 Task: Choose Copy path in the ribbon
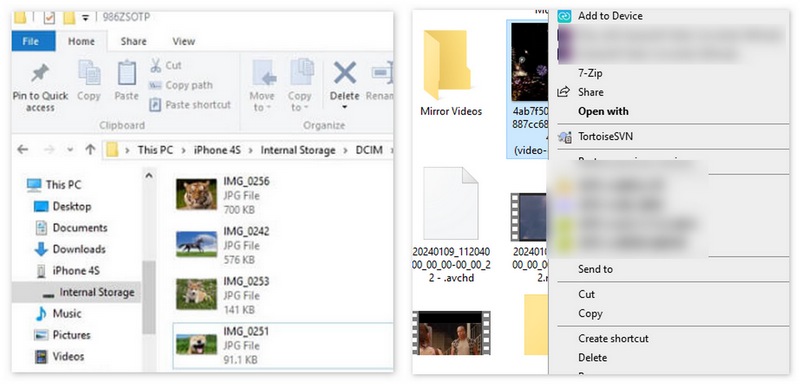(x=181, y=85)
